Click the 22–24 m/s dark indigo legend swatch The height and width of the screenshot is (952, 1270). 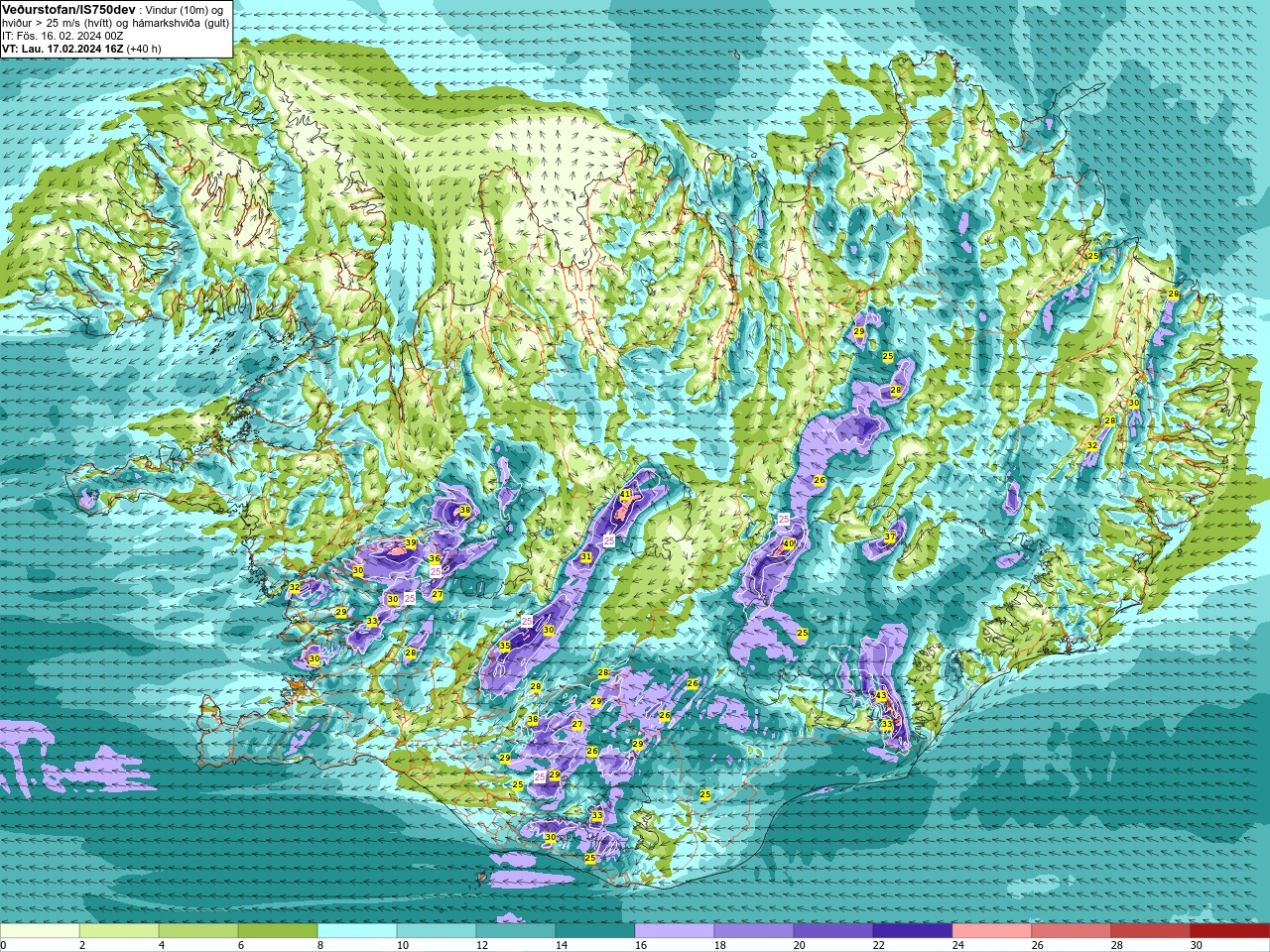pyautogui.click(x=913, y=931)
